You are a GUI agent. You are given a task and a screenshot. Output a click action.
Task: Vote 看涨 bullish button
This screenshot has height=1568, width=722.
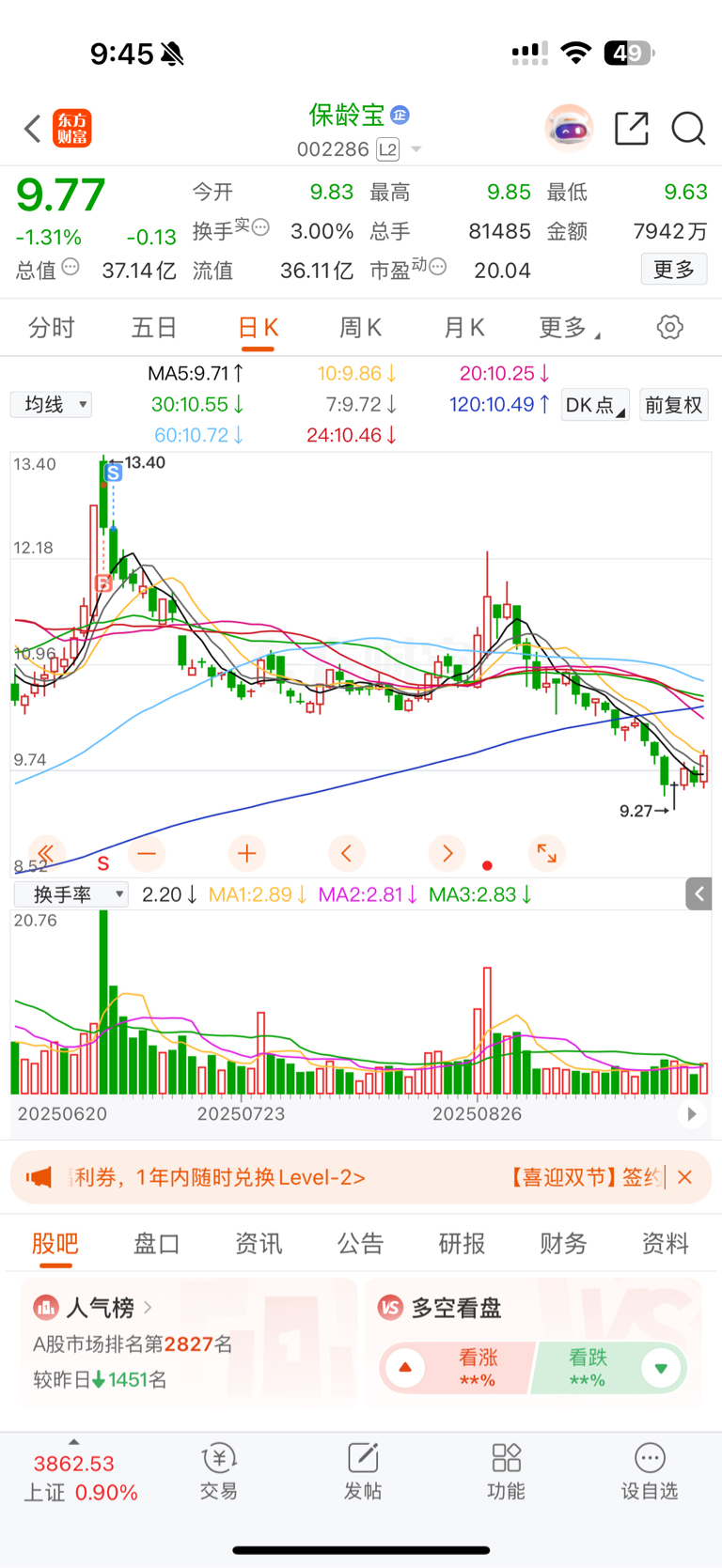click(x=458, y=1368)
